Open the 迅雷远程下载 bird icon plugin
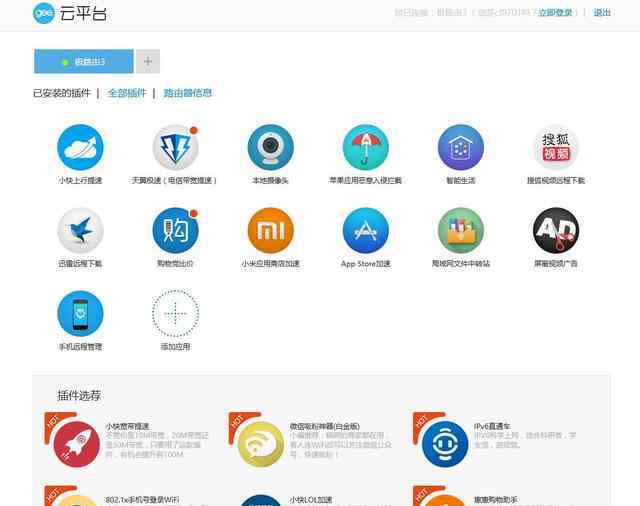The image size is (640, 506). [x=80, y=231]
